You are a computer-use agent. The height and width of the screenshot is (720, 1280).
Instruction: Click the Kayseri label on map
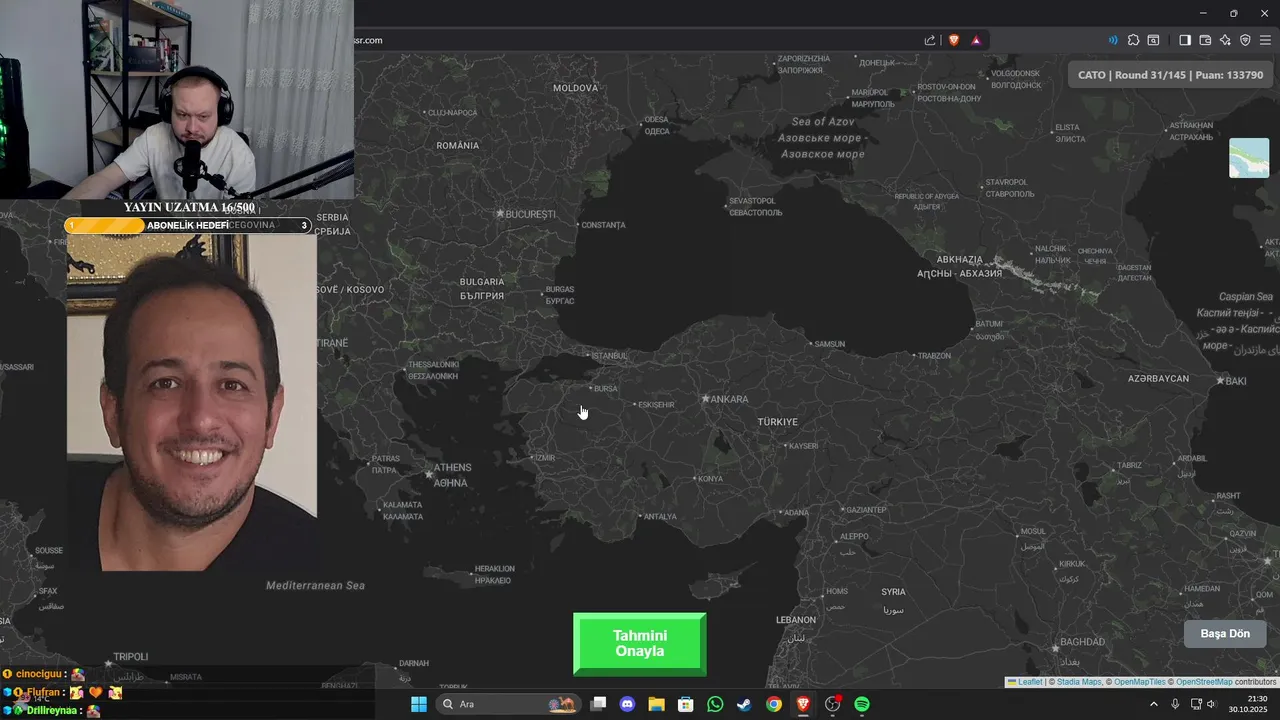coord(804,446)
